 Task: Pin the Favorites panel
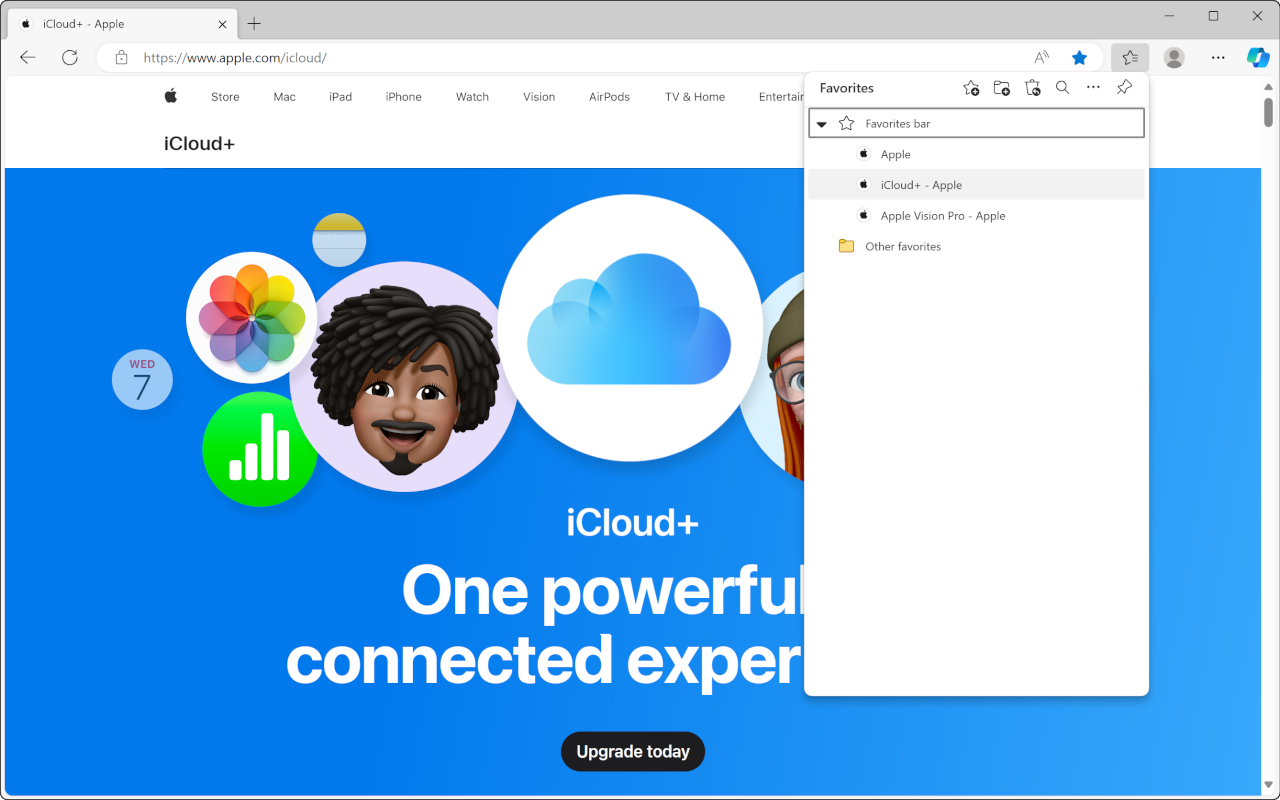(1124, 88)
